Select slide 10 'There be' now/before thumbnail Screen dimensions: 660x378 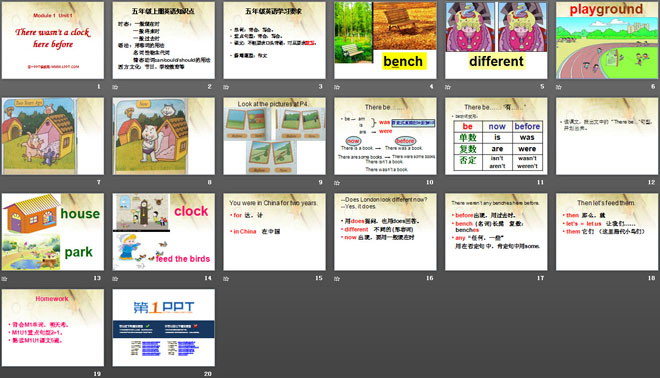385,136
